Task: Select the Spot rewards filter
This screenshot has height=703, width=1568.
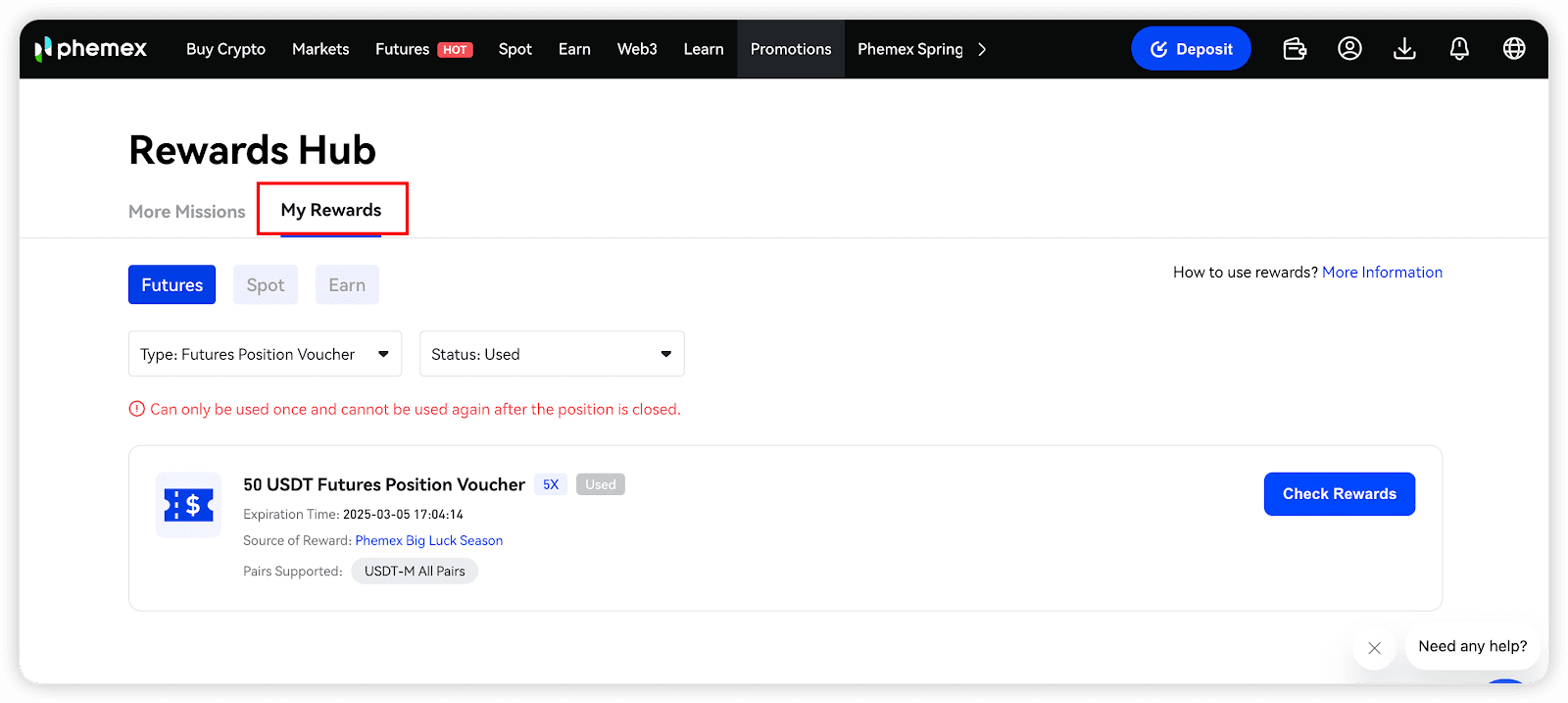Action: (266, 284)
